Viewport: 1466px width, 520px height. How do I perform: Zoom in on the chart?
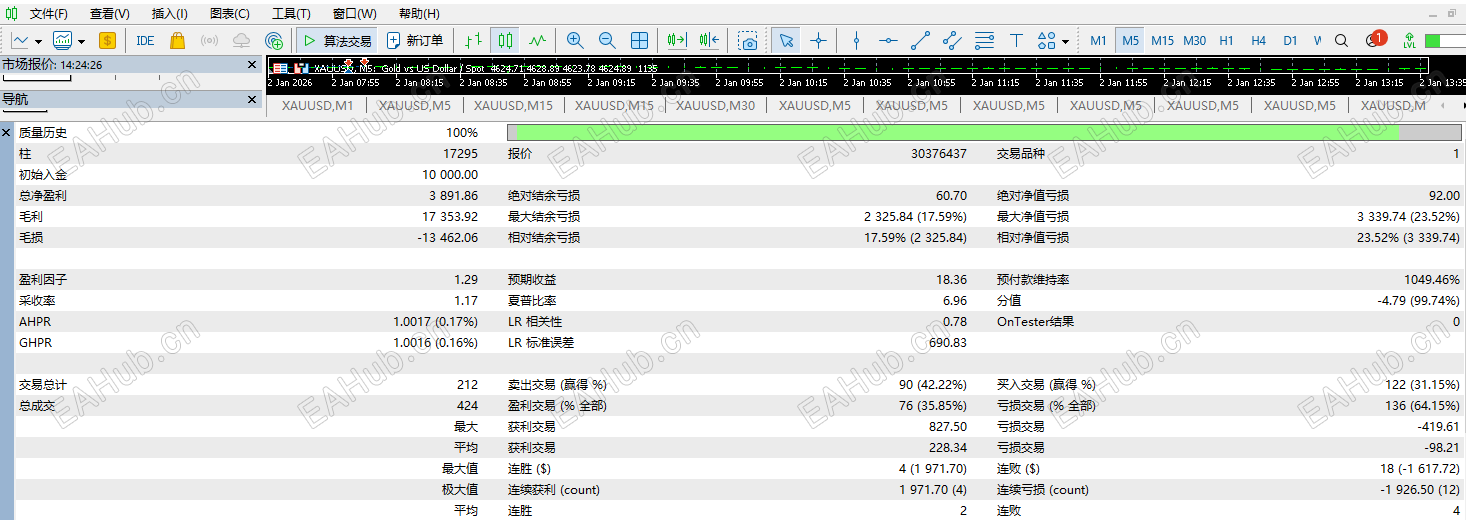click(x=575, y=41)
